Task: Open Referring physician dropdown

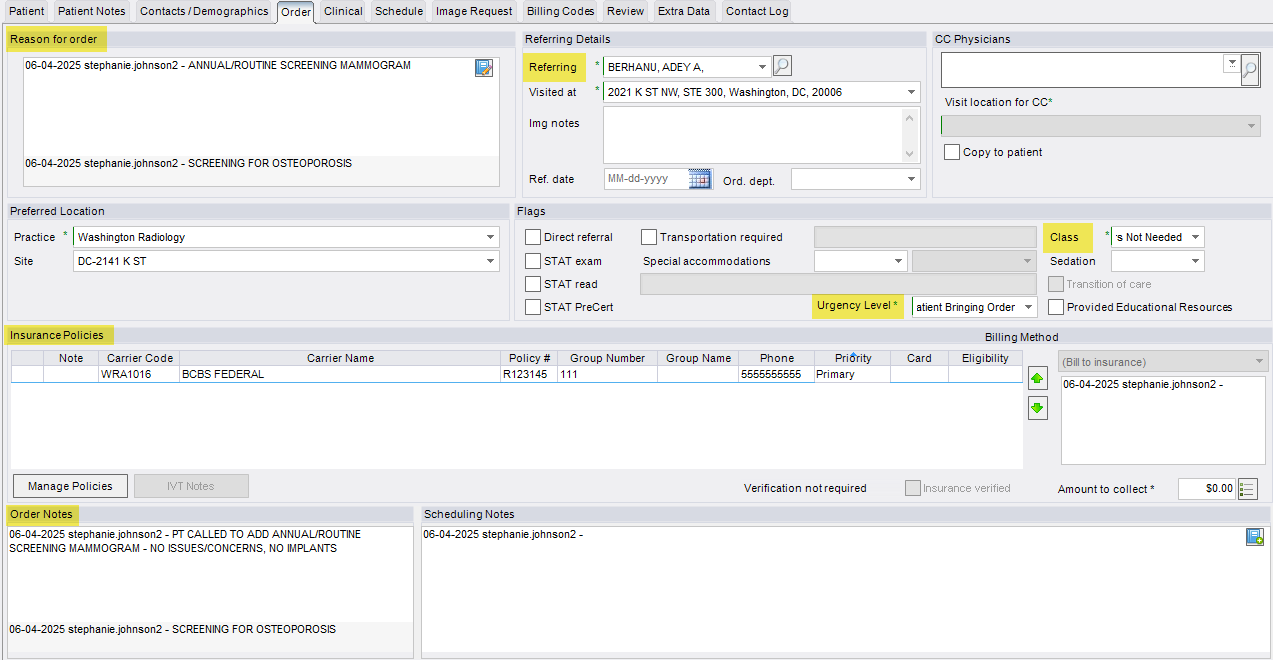Action: [x=763, y=67]
